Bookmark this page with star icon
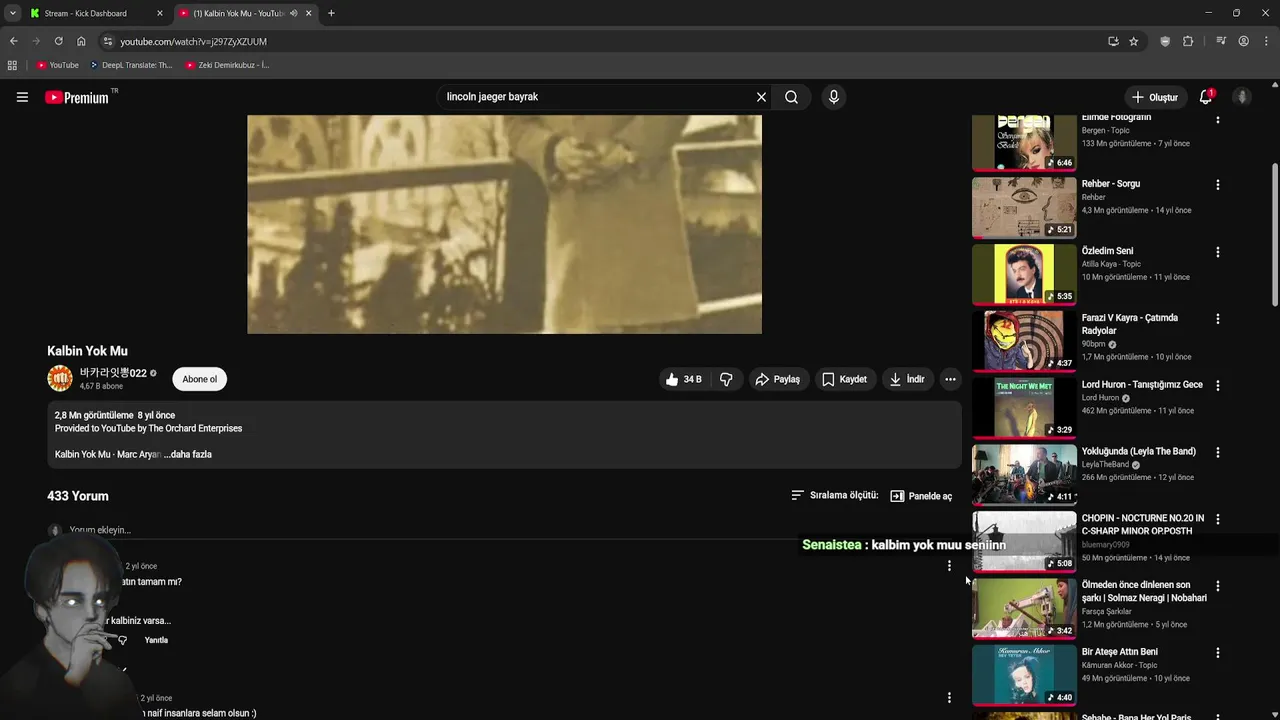This screenshot has width=1280, height=720. click(x=1133, y=41)
